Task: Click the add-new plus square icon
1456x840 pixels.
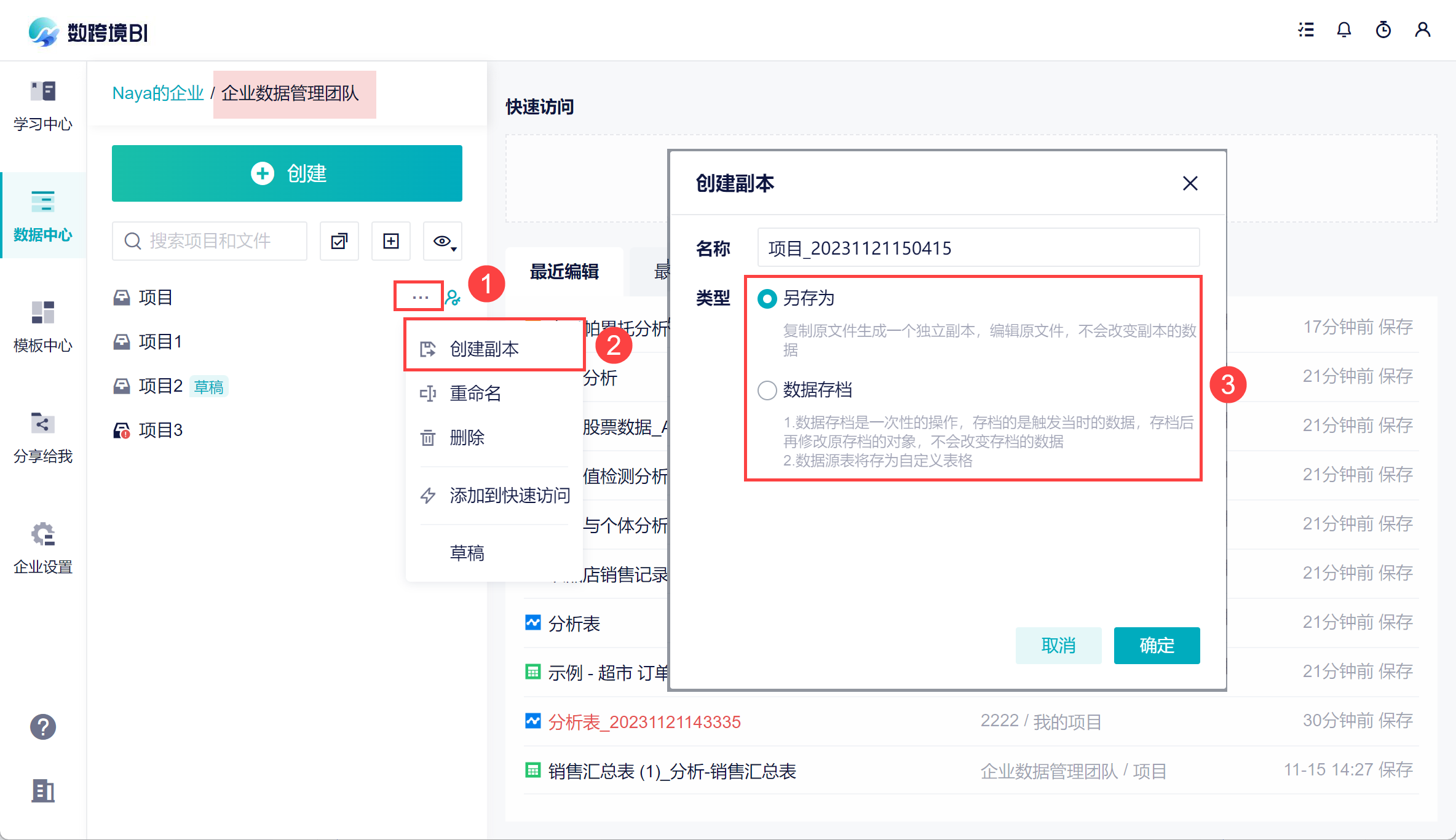Action: tap(391, 241)
